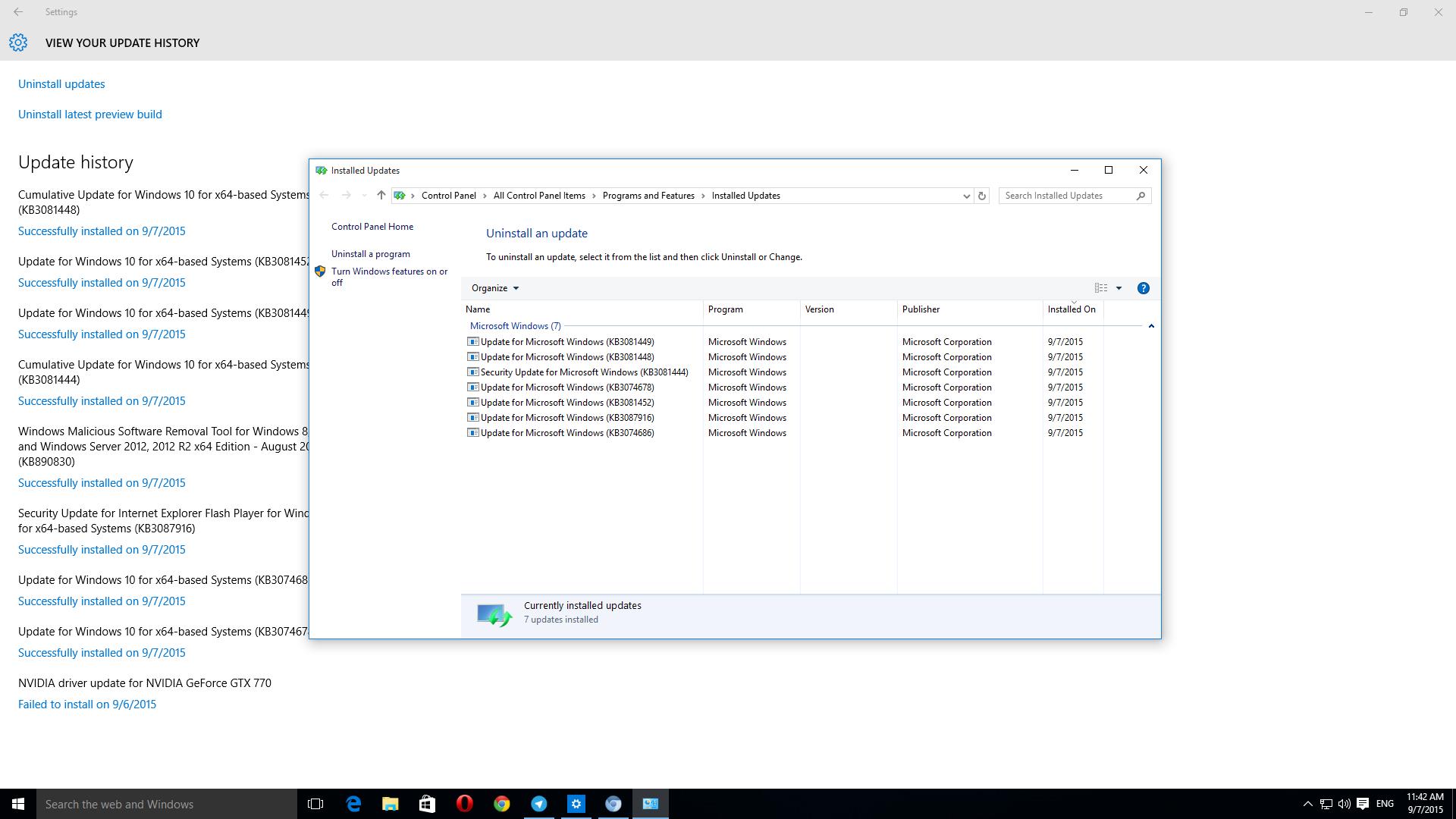Open network status in system tray

(1326, 804)
